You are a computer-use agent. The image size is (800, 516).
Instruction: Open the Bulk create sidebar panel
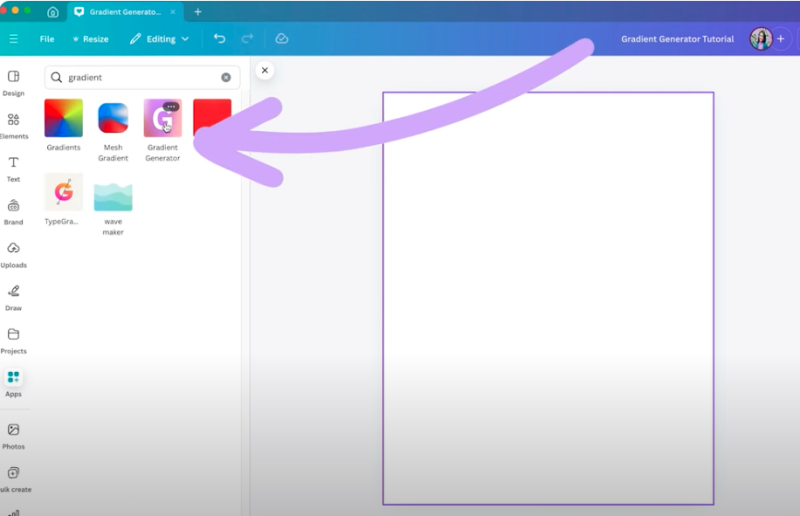[14, 479]
